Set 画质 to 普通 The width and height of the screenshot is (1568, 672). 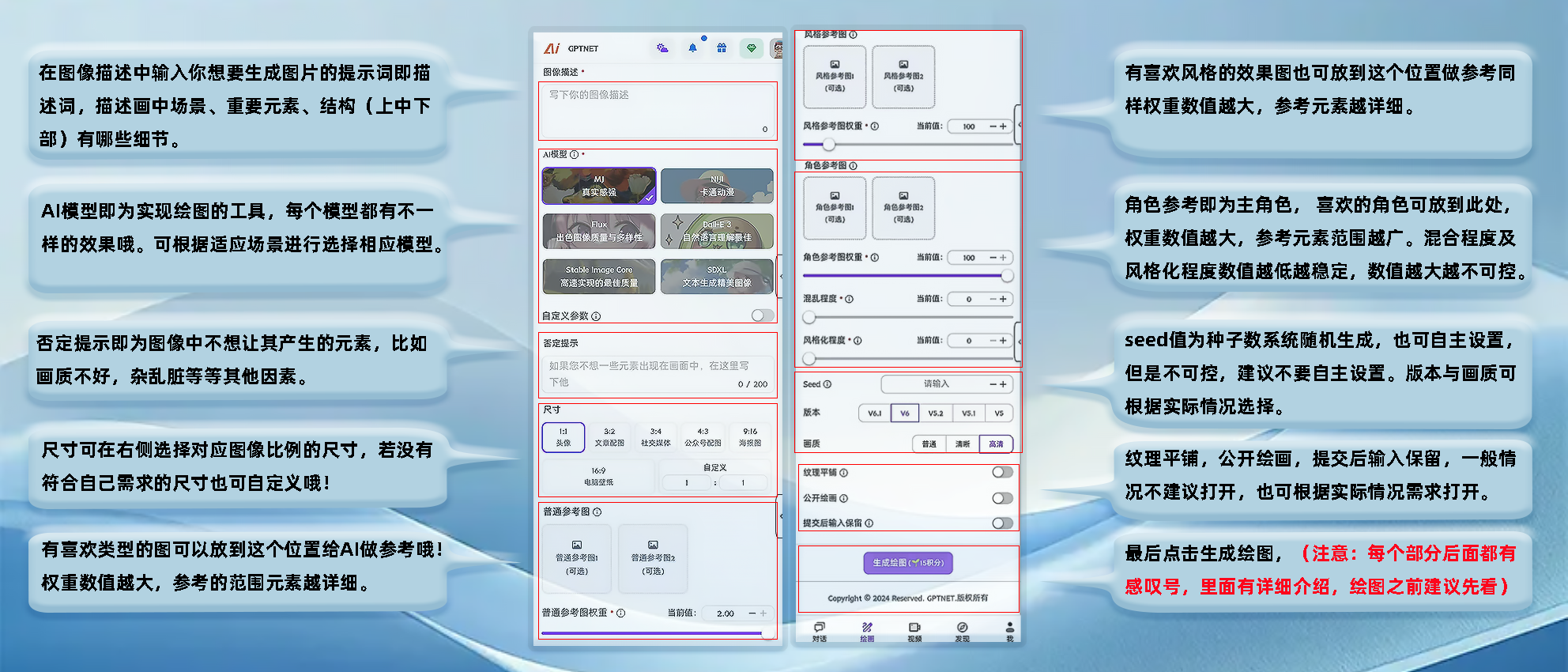click(929, 444)
